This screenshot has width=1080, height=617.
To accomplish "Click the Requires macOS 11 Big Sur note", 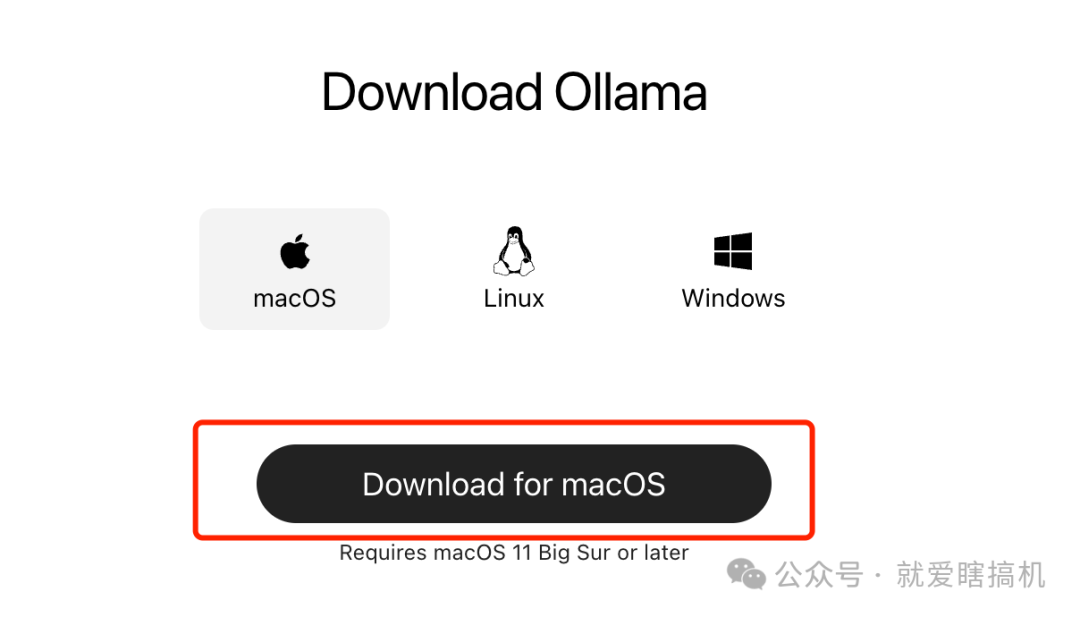I will (x=514, y=552).
